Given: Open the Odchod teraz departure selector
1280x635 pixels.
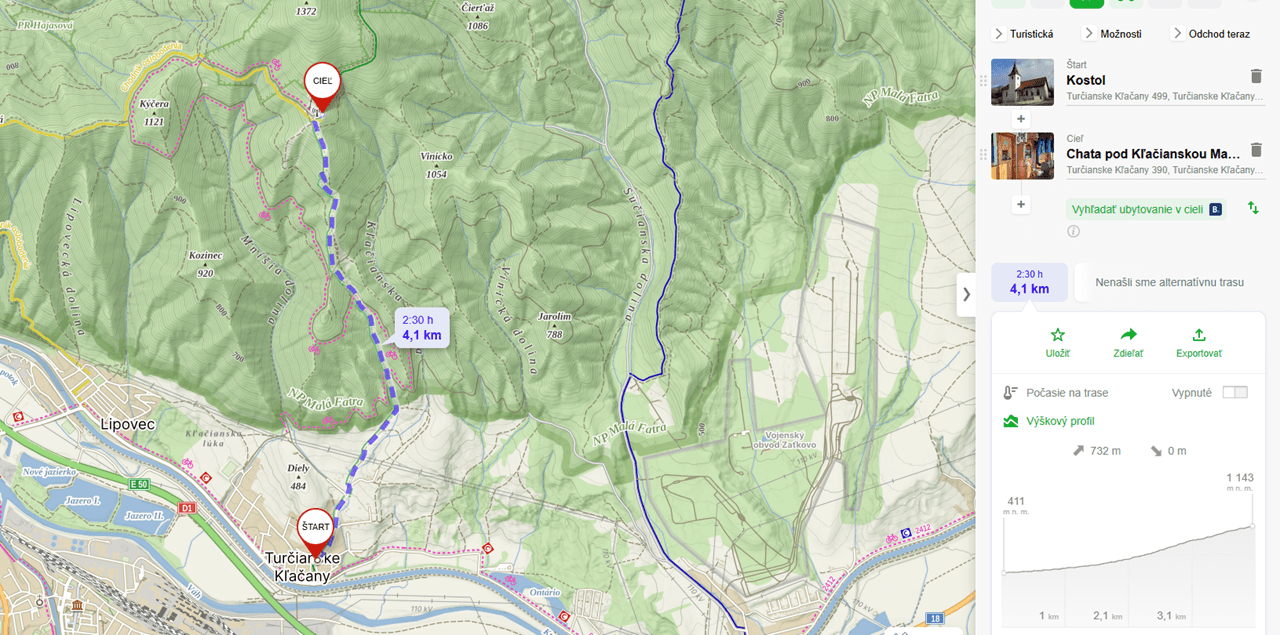Looking at the screenshot, I should pyautogui.click(x=1210, y=34).
